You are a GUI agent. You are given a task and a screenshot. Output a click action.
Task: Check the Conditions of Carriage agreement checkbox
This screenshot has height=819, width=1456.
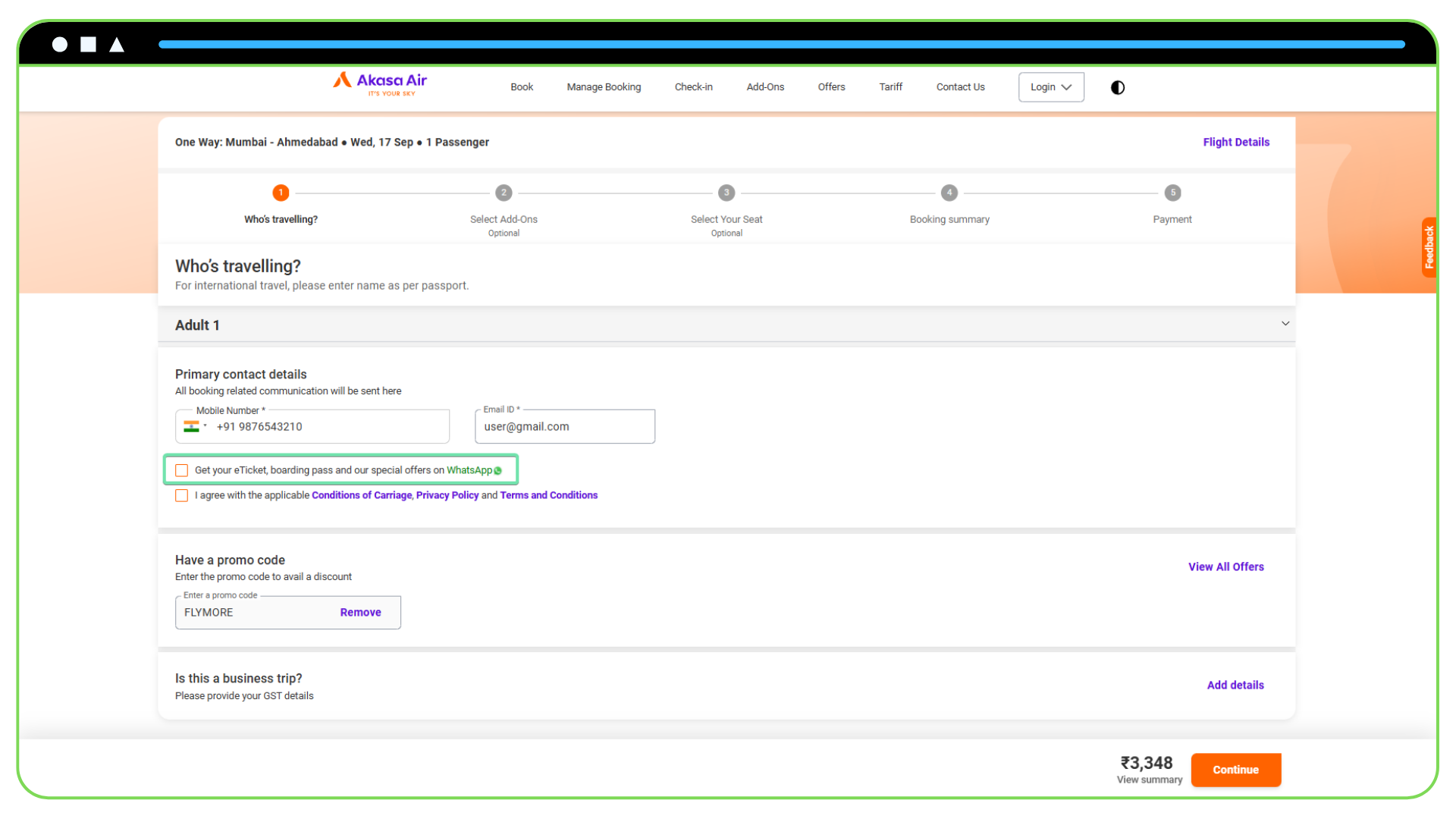tap(181, 495)
